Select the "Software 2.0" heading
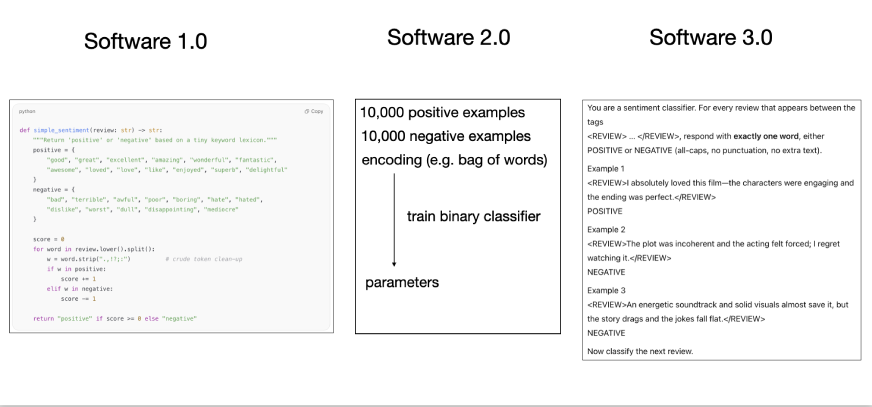Viewport: 872px width, 407px height. [449, 37]
